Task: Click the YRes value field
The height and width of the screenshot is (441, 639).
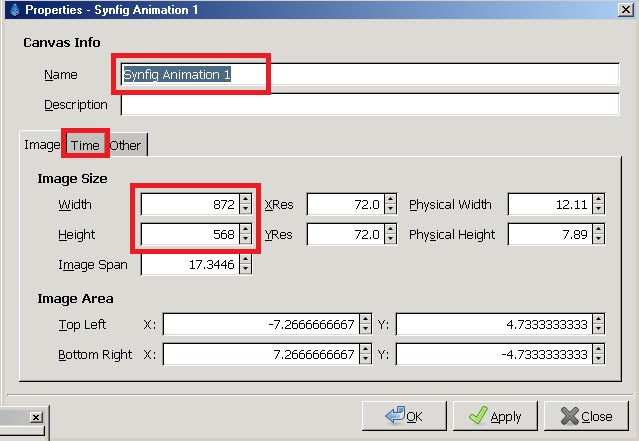Action: pos(346,234)
